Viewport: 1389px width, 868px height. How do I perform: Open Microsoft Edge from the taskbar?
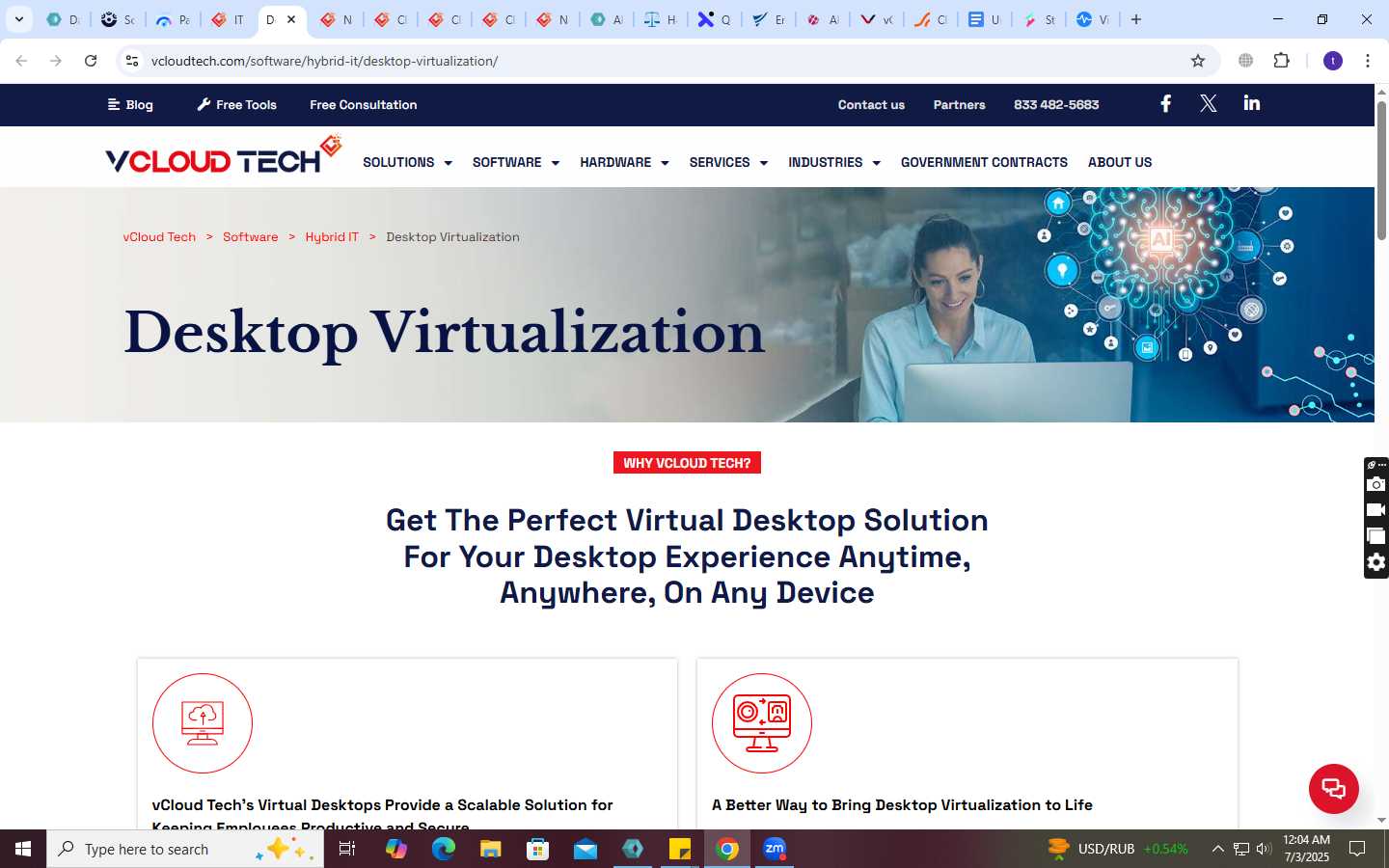click(443, 849)
